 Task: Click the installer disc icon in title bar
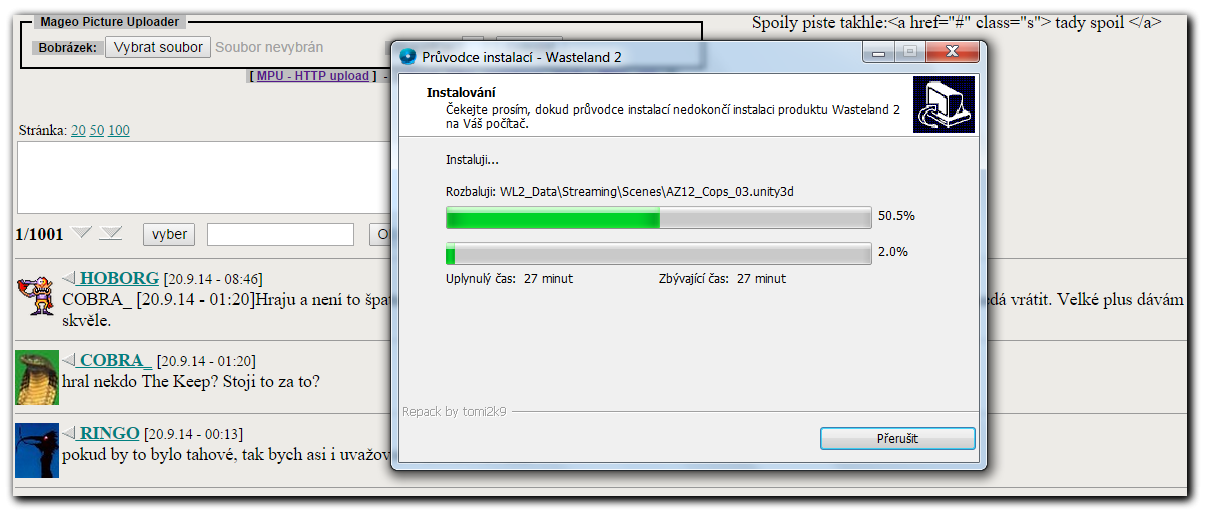(408, 56)
